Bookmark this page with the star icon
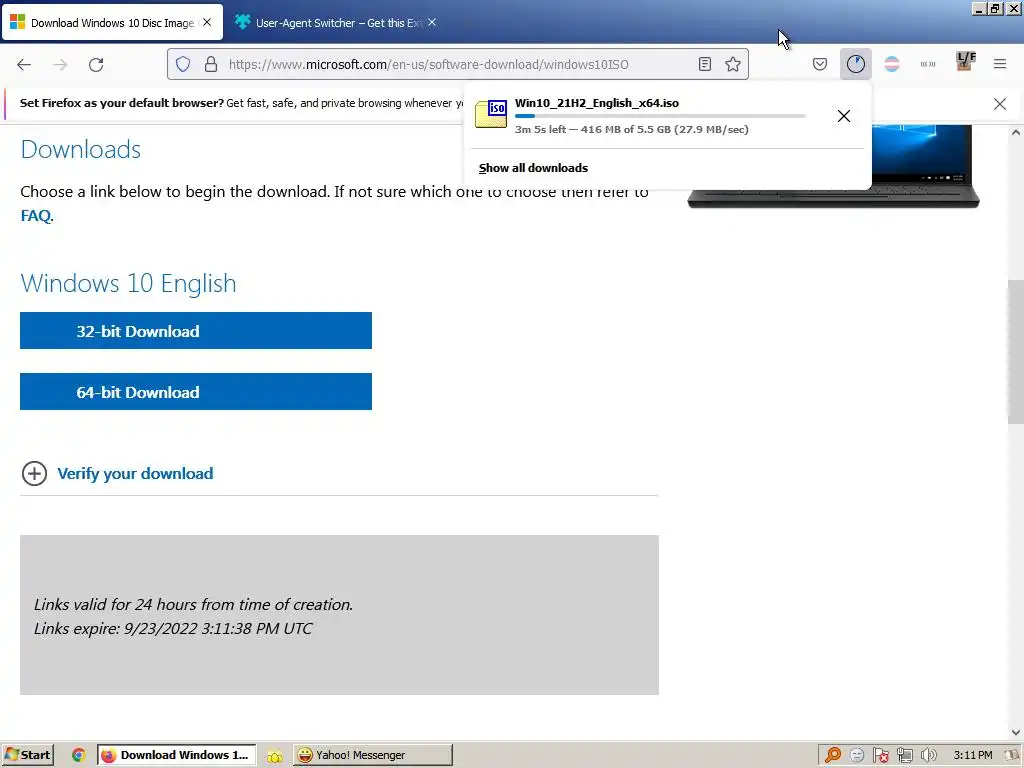The image size is (1024, 768). [733, 64]
